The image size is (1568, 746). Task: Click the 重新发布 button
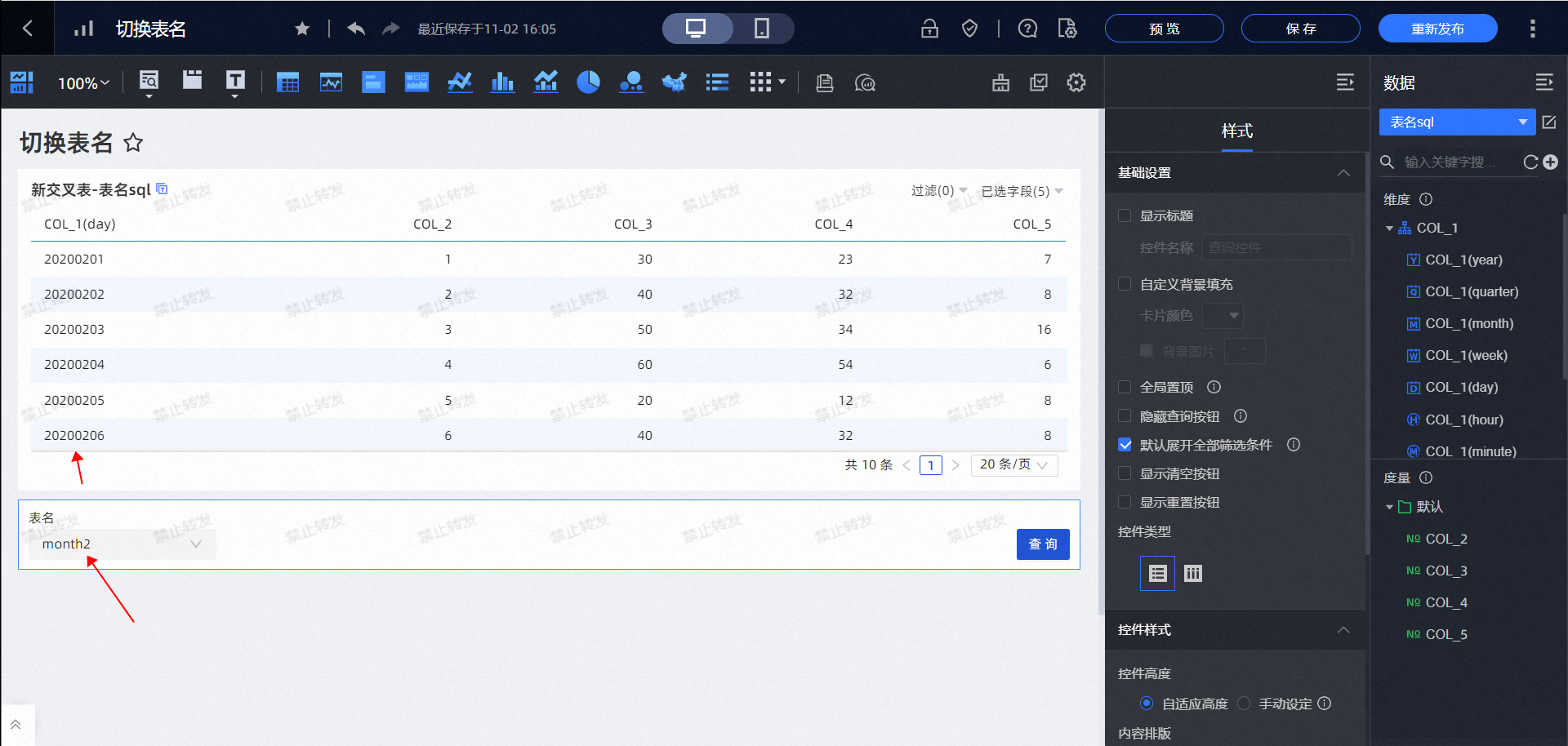coord(1437,29)
